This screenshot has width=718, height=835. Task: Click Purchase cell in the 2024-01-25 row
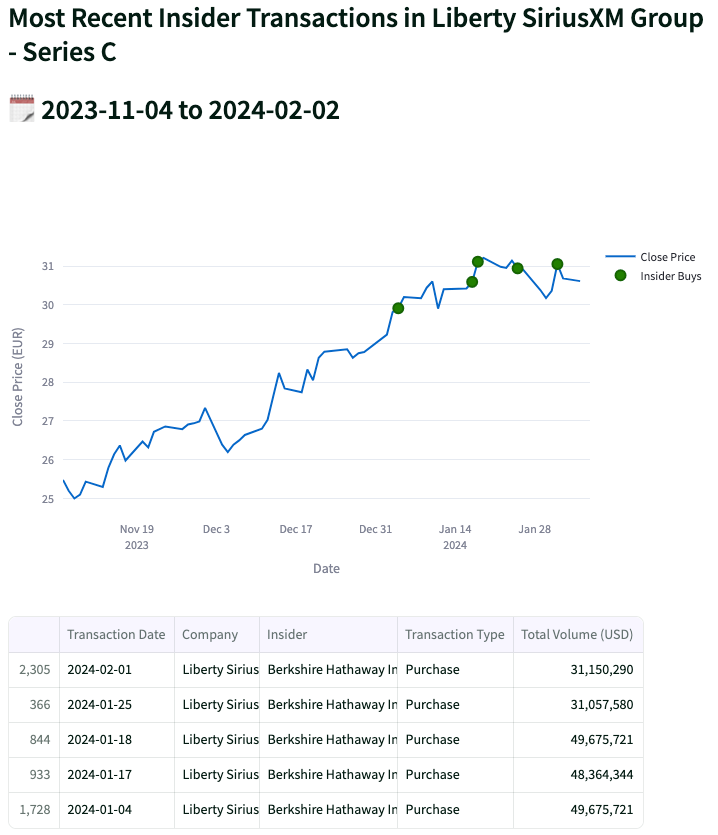(455, 705)
